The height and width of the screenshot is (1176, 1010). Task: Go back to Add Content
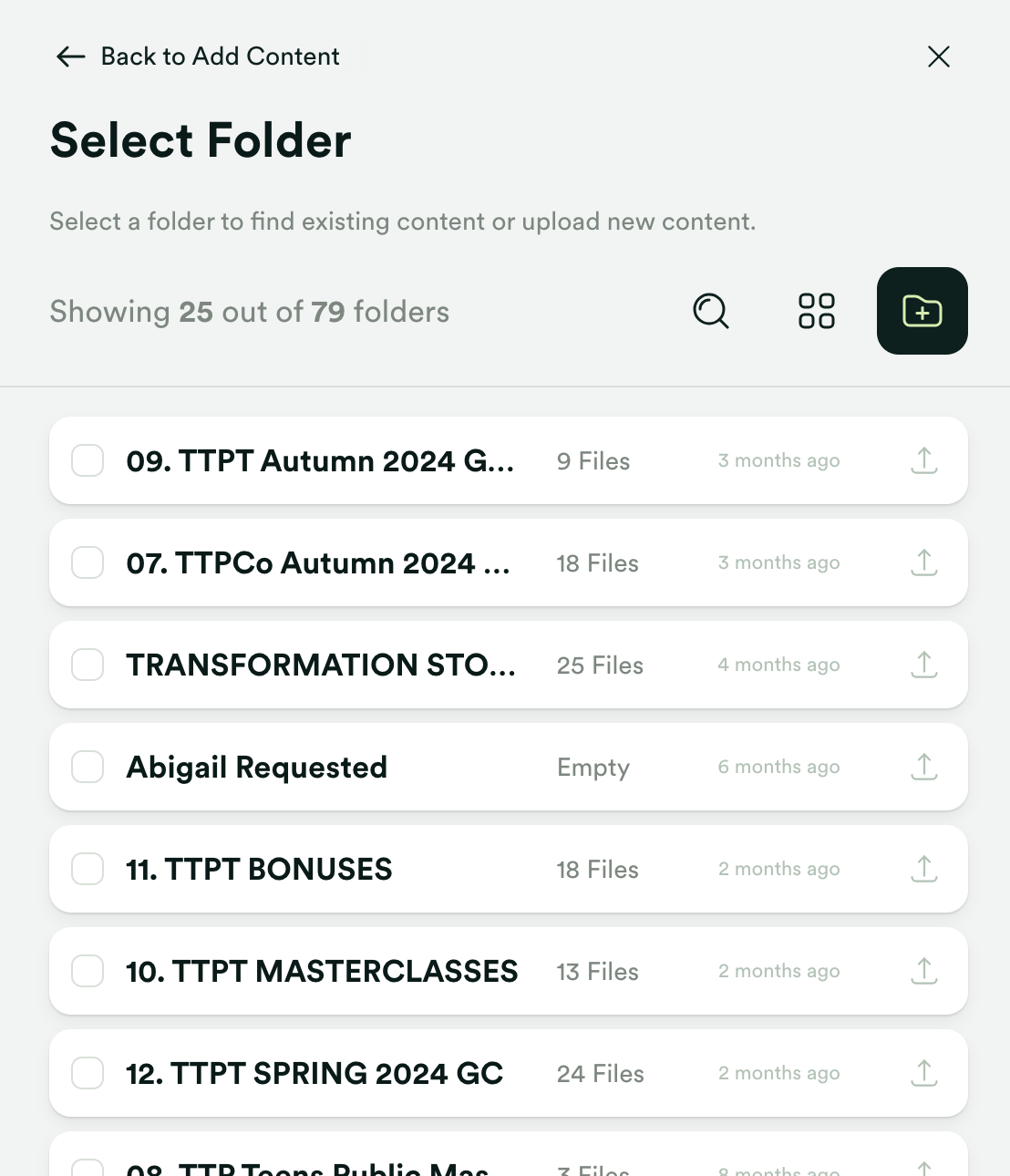point(198,57)
